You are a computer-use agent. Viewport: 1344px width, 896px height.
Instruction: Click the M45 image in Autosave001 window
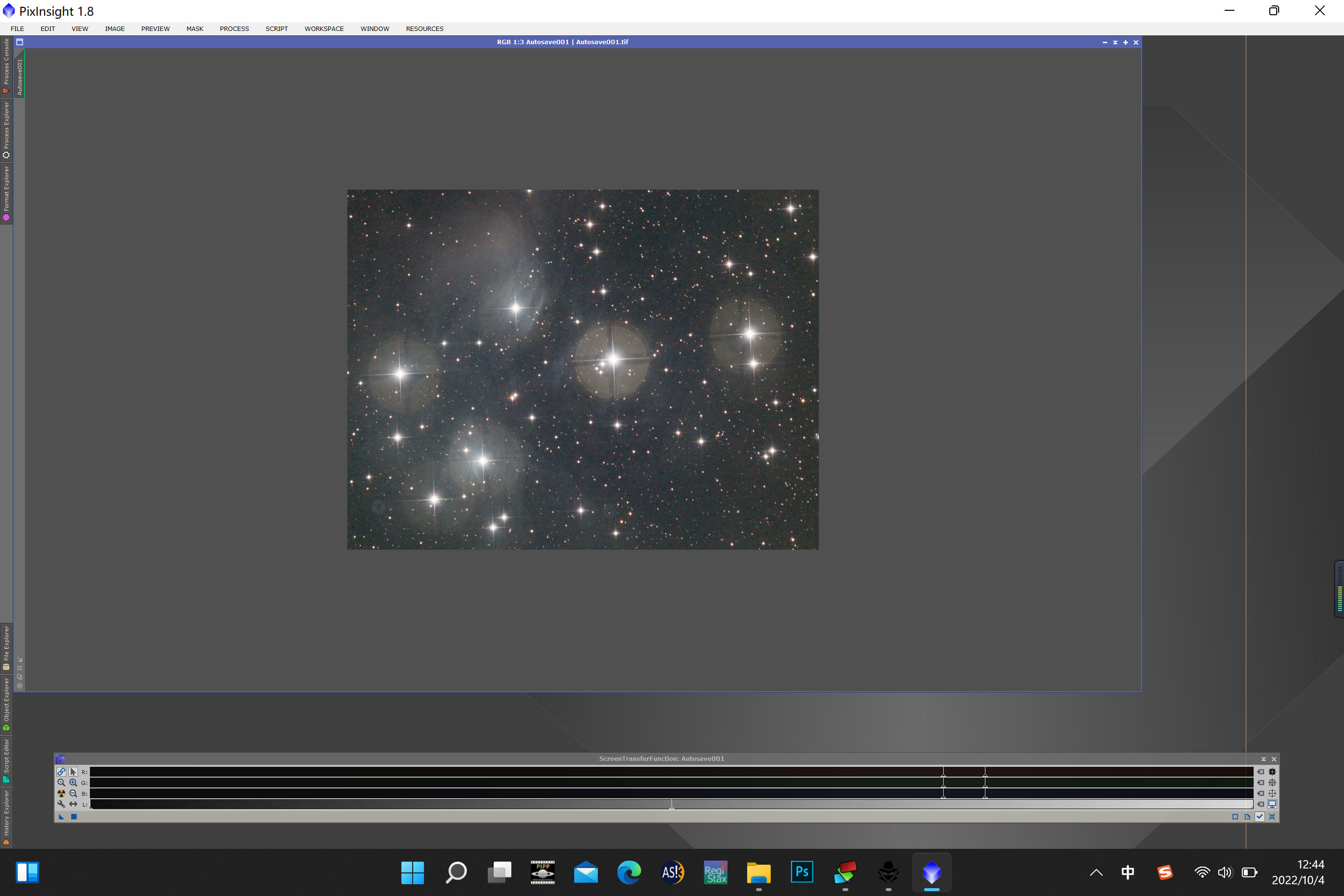click(583, 370)
